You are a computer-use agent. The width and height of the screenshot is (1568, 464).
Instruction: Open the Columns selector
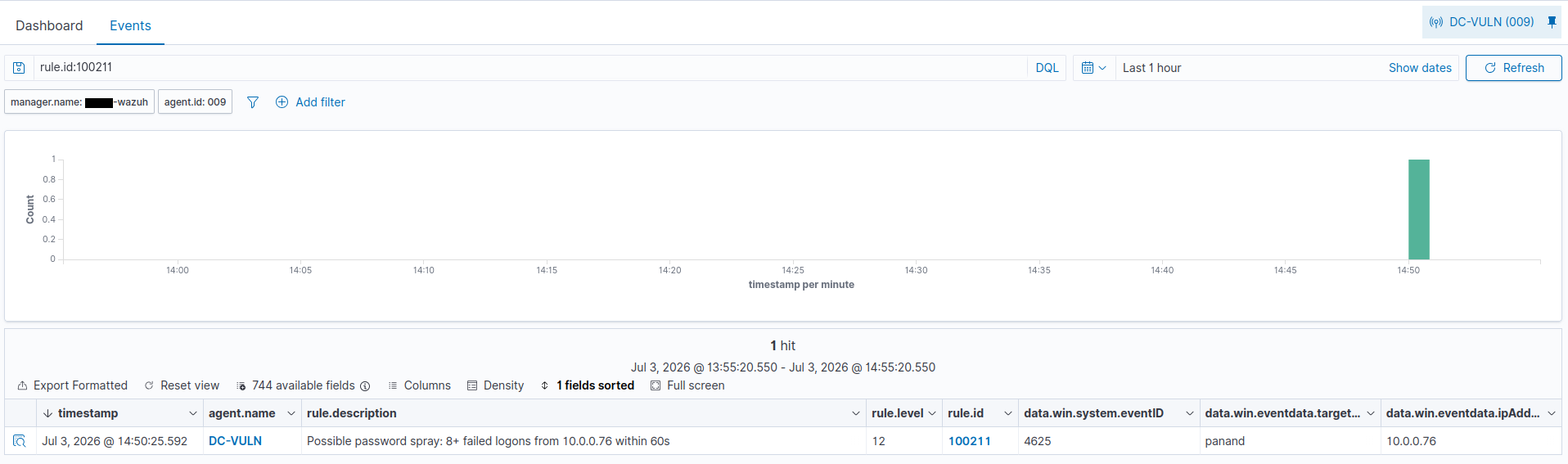420,385
